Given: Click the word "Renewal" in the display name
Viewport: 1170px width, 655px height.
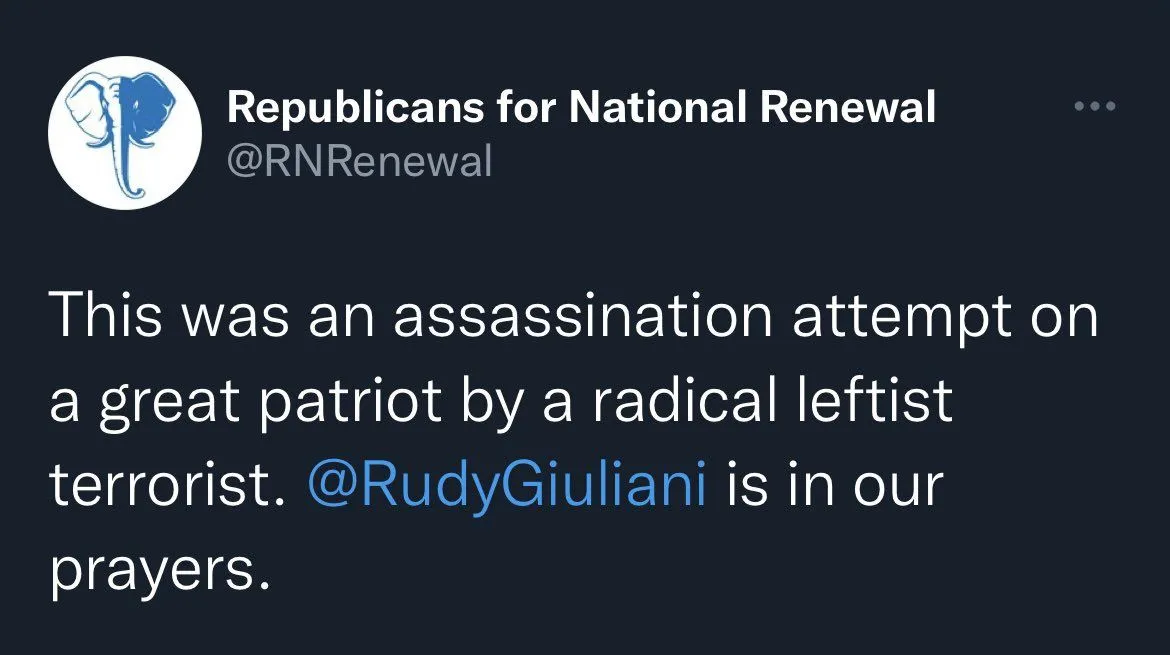Looking at the screenshot, I should [847, 107].
